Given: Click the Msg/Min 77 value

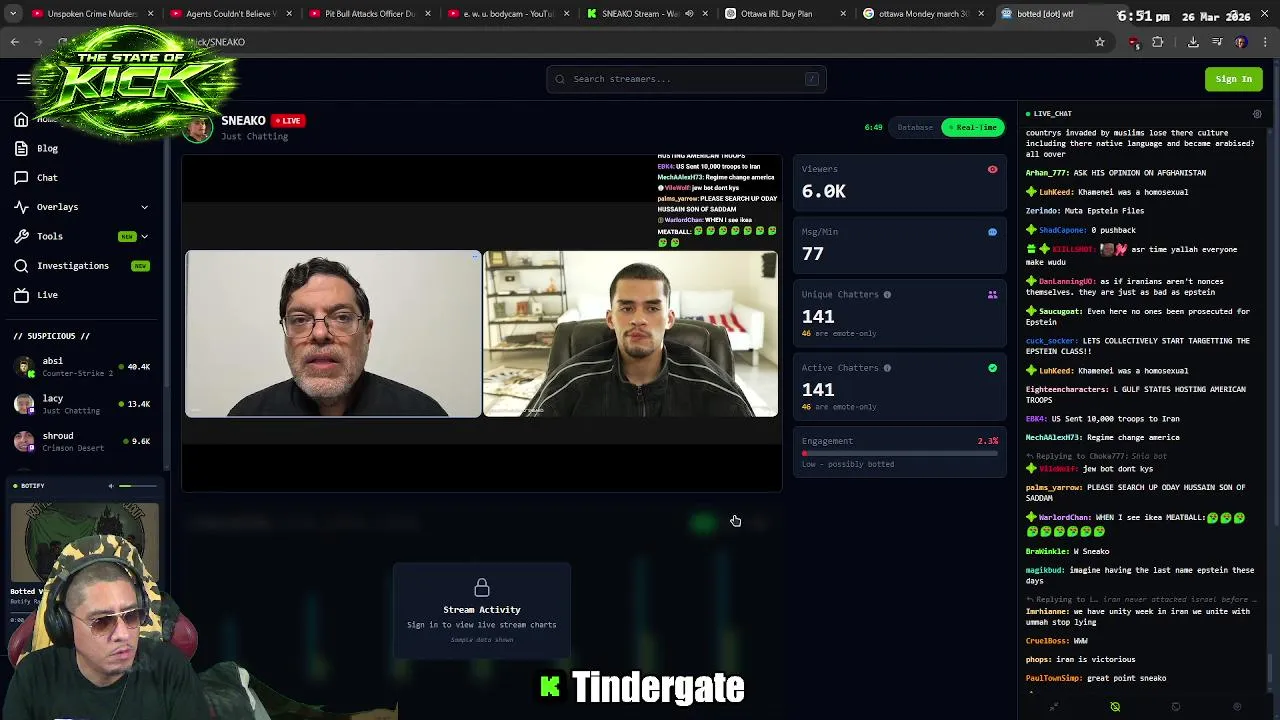Looking at the screenshot, I should coord(812,254).
